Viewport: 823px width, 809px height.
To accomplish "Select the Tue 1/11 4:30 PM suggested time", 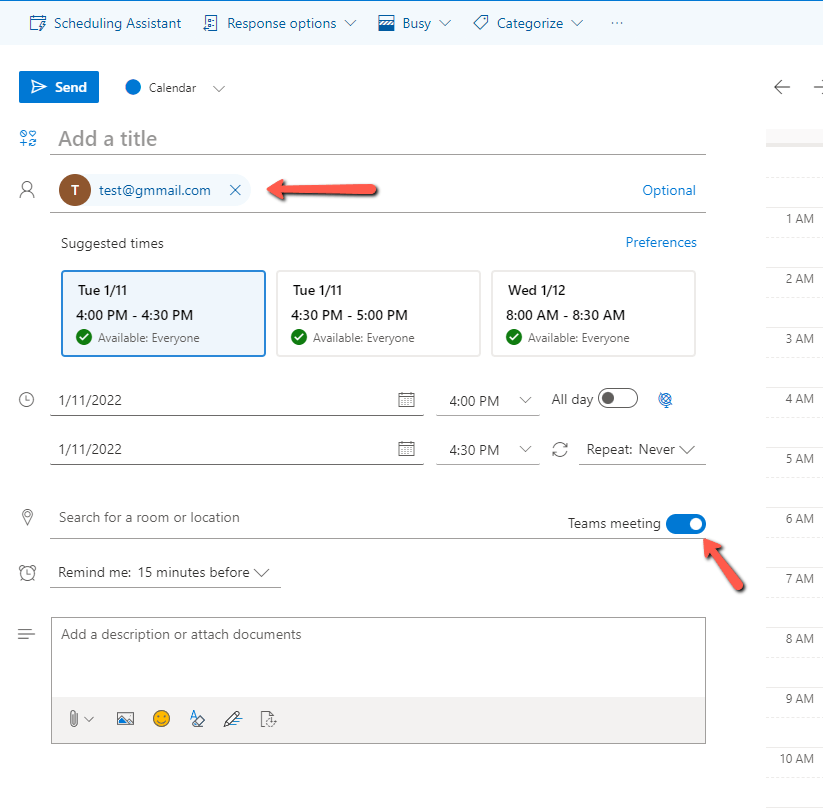I will 378,313.
